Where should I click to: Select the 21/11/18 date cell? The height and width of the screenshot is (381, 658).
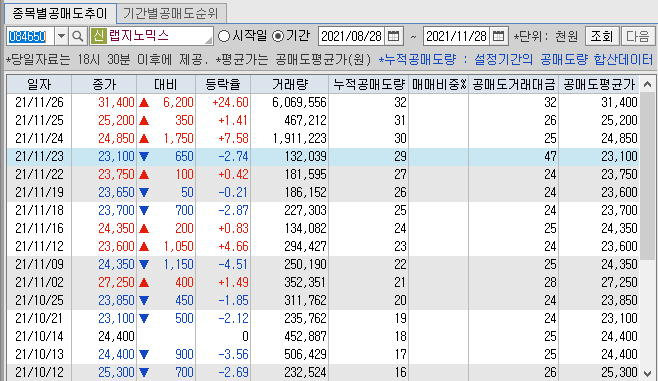pyautogui.click(x=39, y=211)
